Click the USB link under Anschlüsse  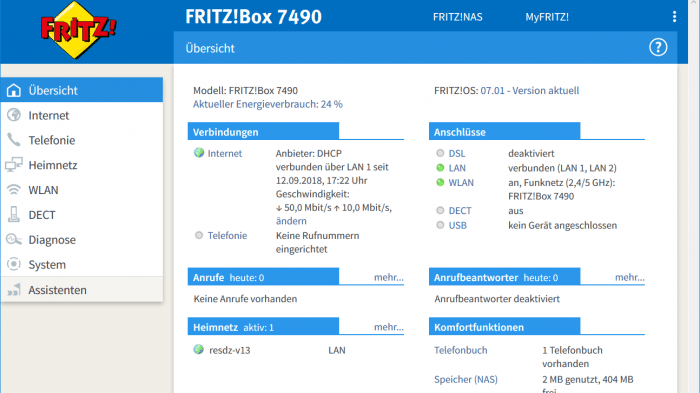pos(458,225)
